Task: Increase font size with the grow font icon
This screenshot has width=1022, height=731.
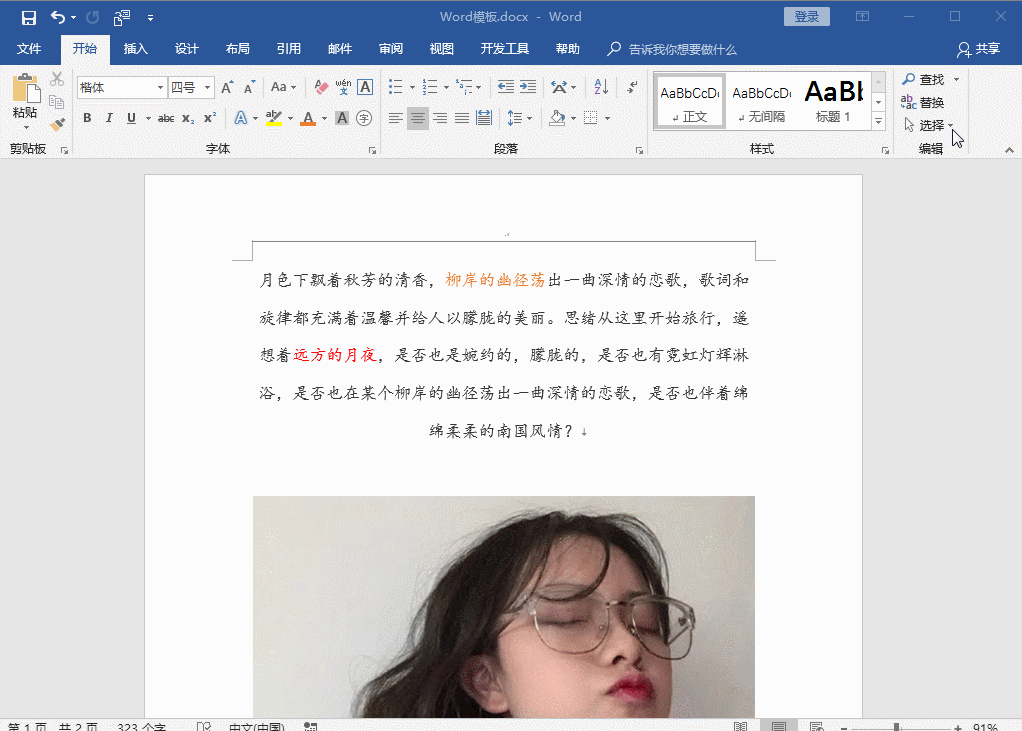Action: click(227, 87)
